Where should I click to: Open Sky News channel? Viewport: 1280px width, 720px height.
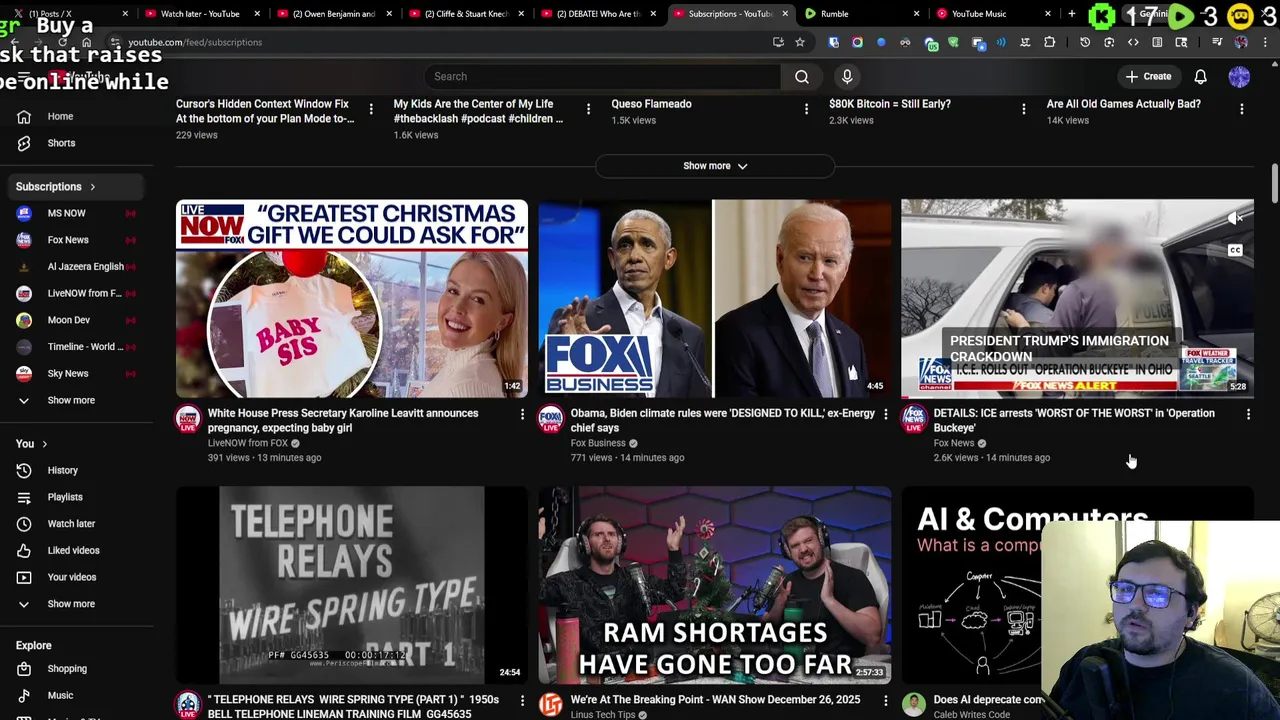pos(78,373)
